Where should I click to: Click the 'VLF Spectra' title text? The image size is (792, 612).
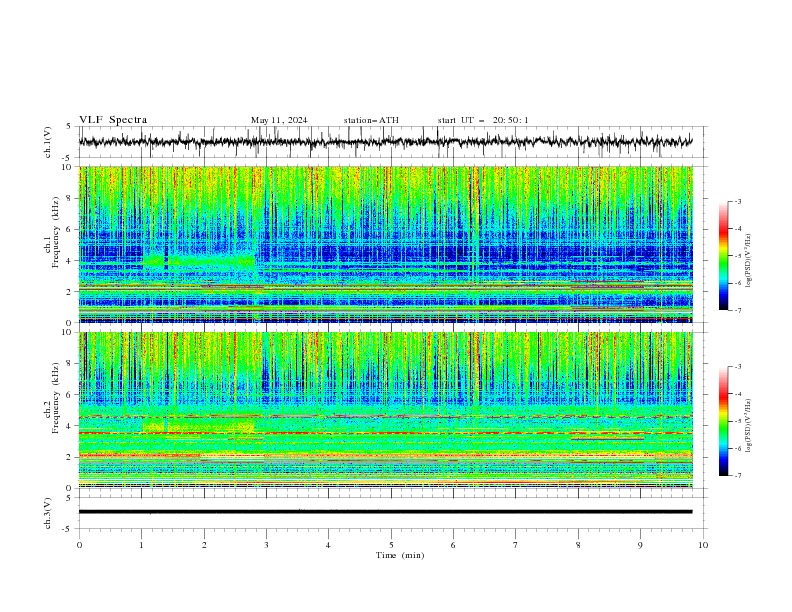pyautogui.click(x=113, y=120)
